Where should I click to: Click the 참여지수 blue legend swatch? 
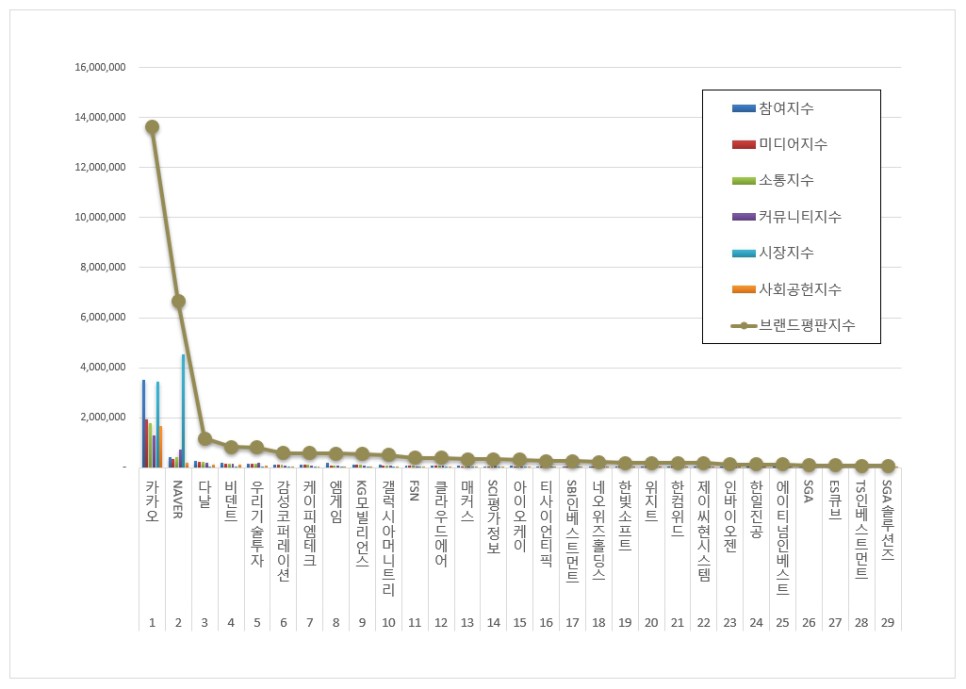click(744, 108)
